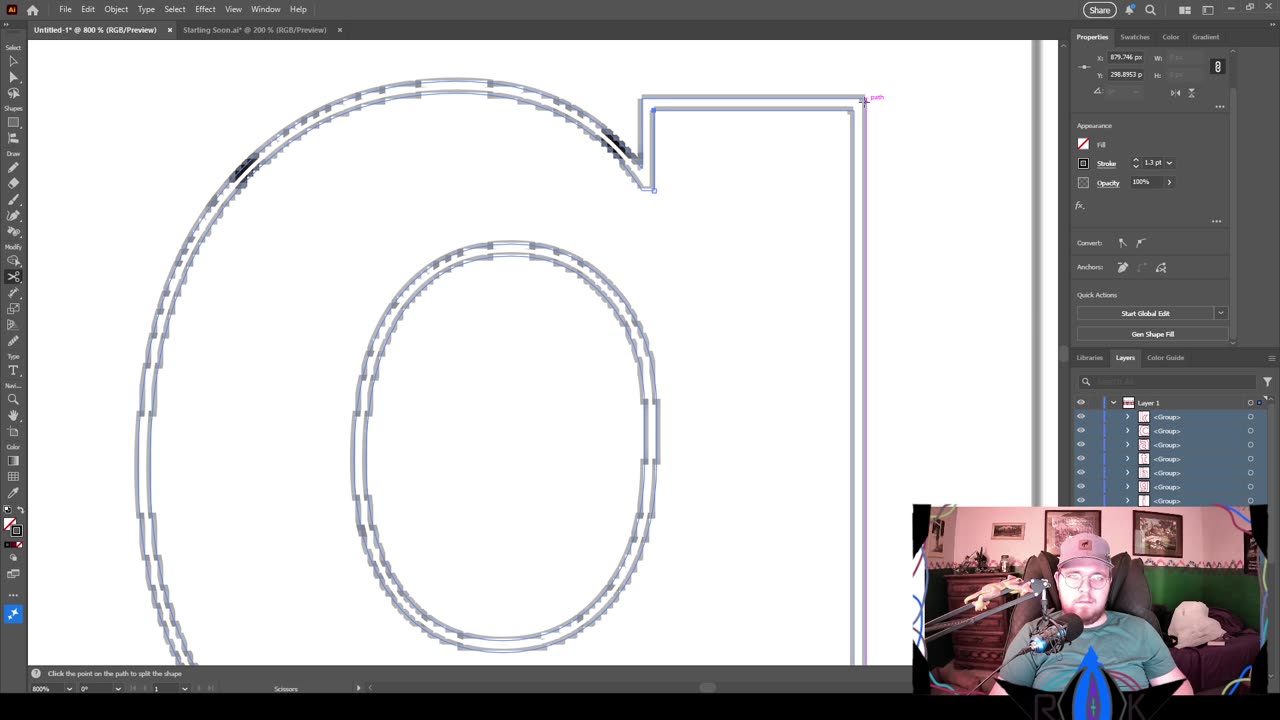The image size is (1280, 720).
Task: Click the Layers filter funnel icon
Action: [1267, 381]
